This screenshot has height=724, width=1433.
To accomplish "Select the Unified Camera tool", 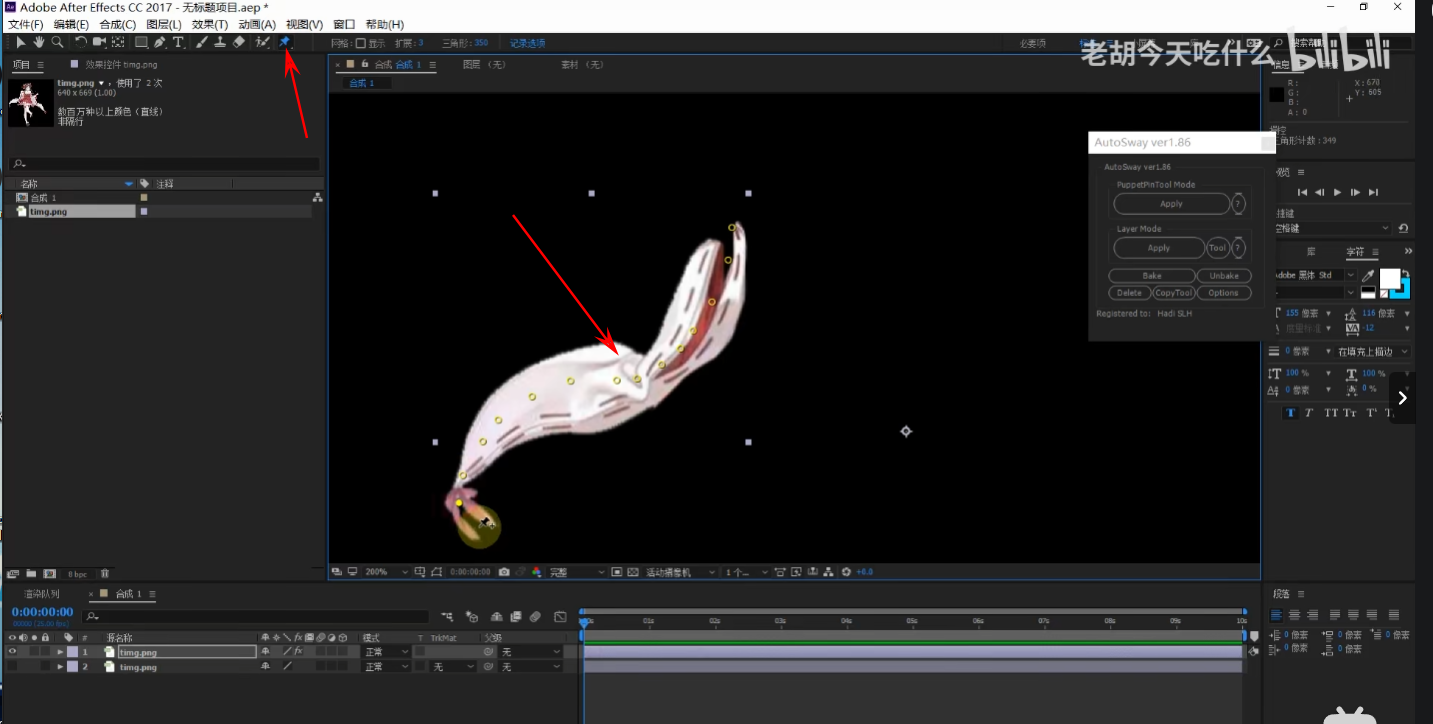I will tap(100, 42).
